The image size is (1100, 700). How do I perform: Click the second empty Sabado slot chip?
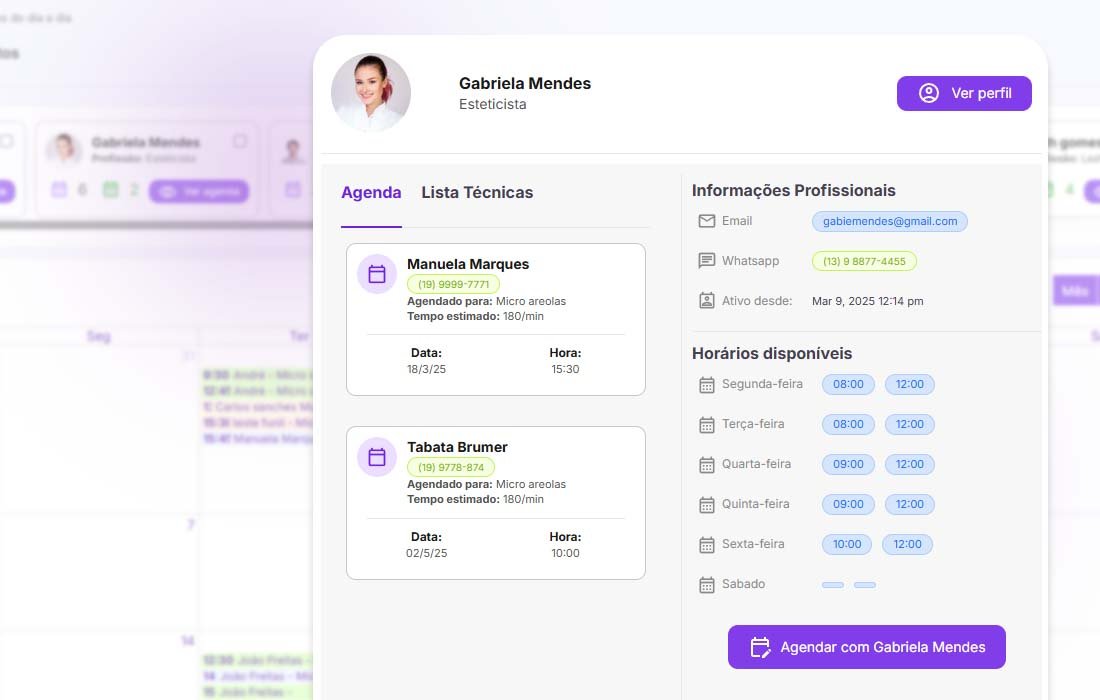(x=865, y=585)
